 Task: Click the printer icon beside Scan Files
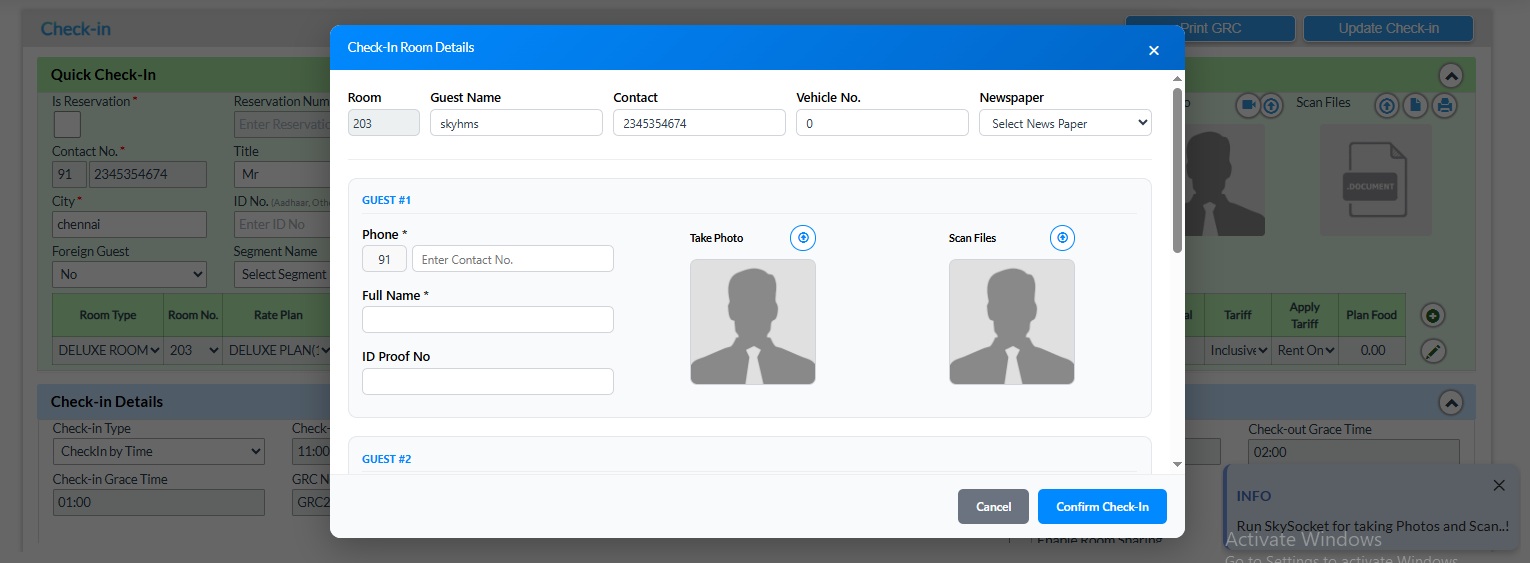point(1444,105)
